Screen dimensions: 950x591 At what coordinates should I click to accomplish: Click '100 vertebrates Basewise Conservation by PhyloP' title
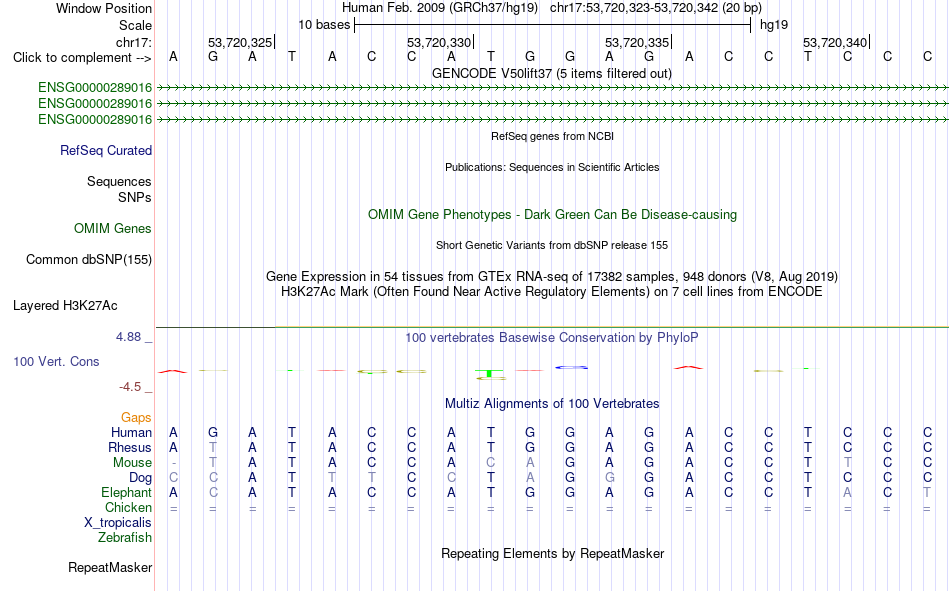(x=552, y=338)
